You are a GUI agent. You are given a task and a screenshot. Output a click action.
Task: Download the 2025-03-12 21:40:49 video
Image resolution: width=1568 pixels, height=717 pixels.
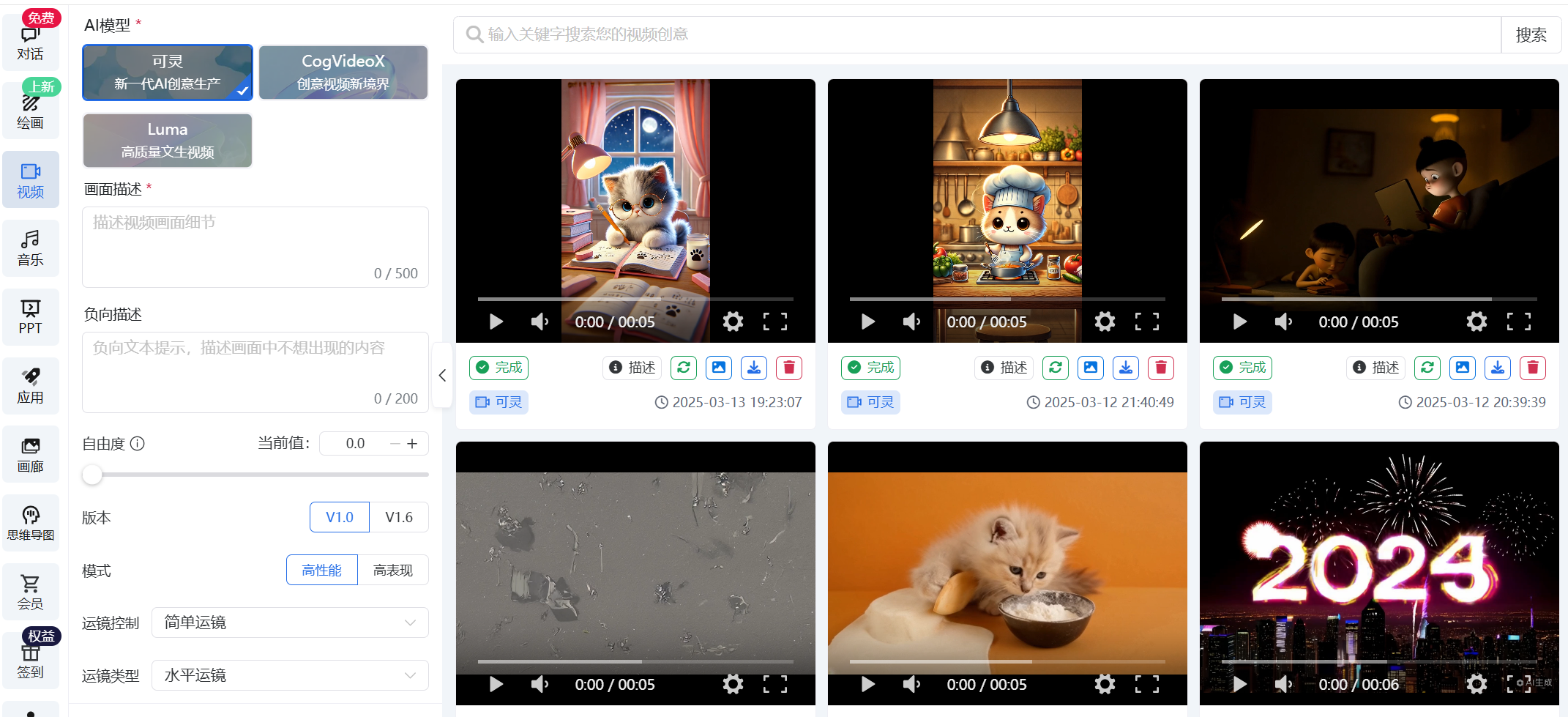pyautogui.click(x=1126, y=368)
